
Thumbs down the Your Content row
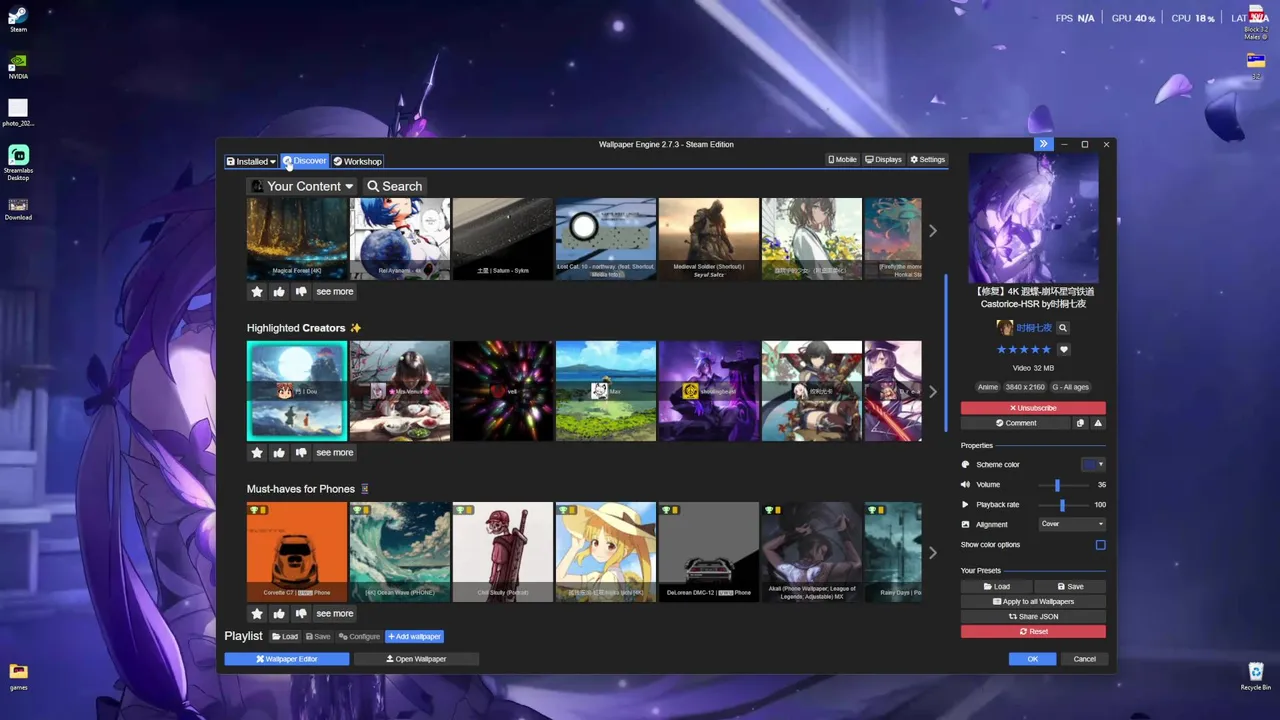301,292
